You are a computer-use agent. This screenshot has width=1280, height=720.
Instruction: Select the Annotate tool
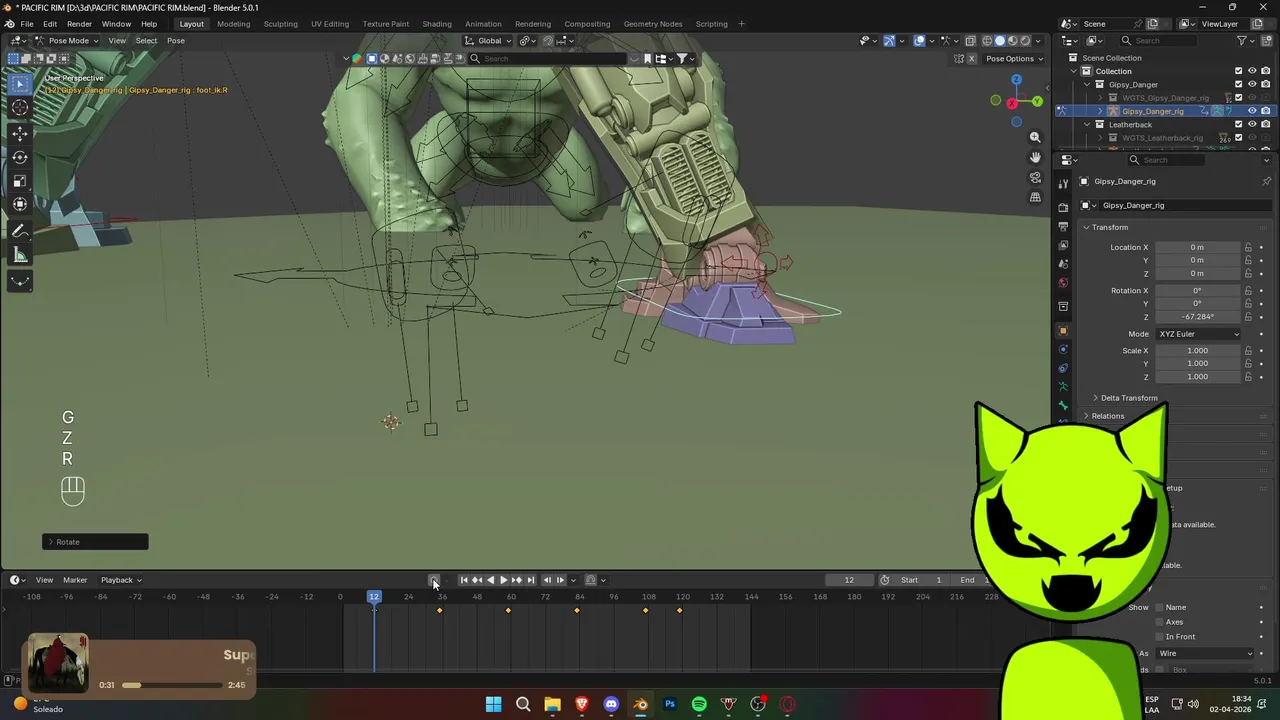(20, 231)
